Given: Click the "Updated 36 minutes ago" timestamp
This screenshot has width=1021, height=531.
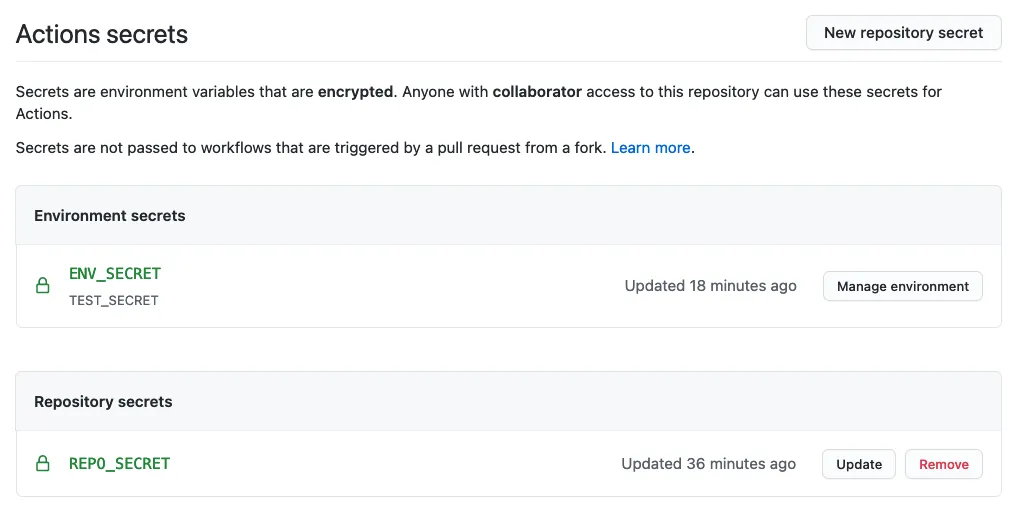Looking at the screenshot, I should click(x=708, y=464).
